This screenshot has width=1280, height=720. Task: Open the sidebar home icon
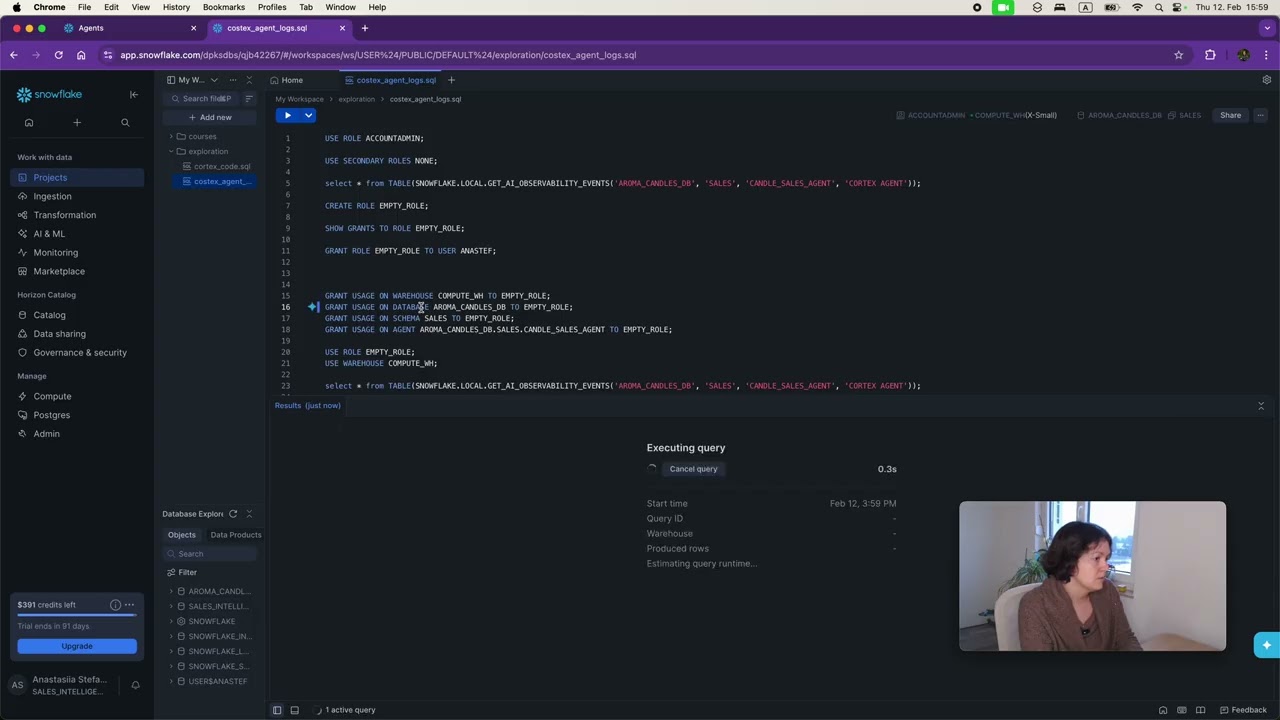point(29,122)
